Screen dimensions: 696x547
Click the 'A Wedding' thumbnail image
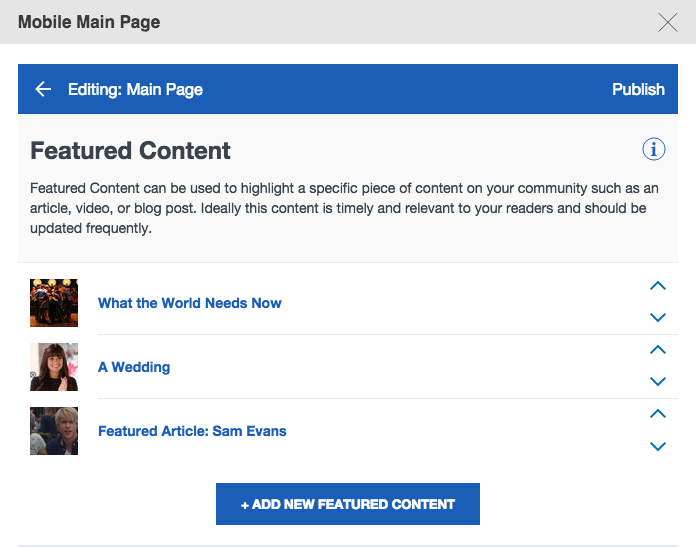[x=54, y=367]
